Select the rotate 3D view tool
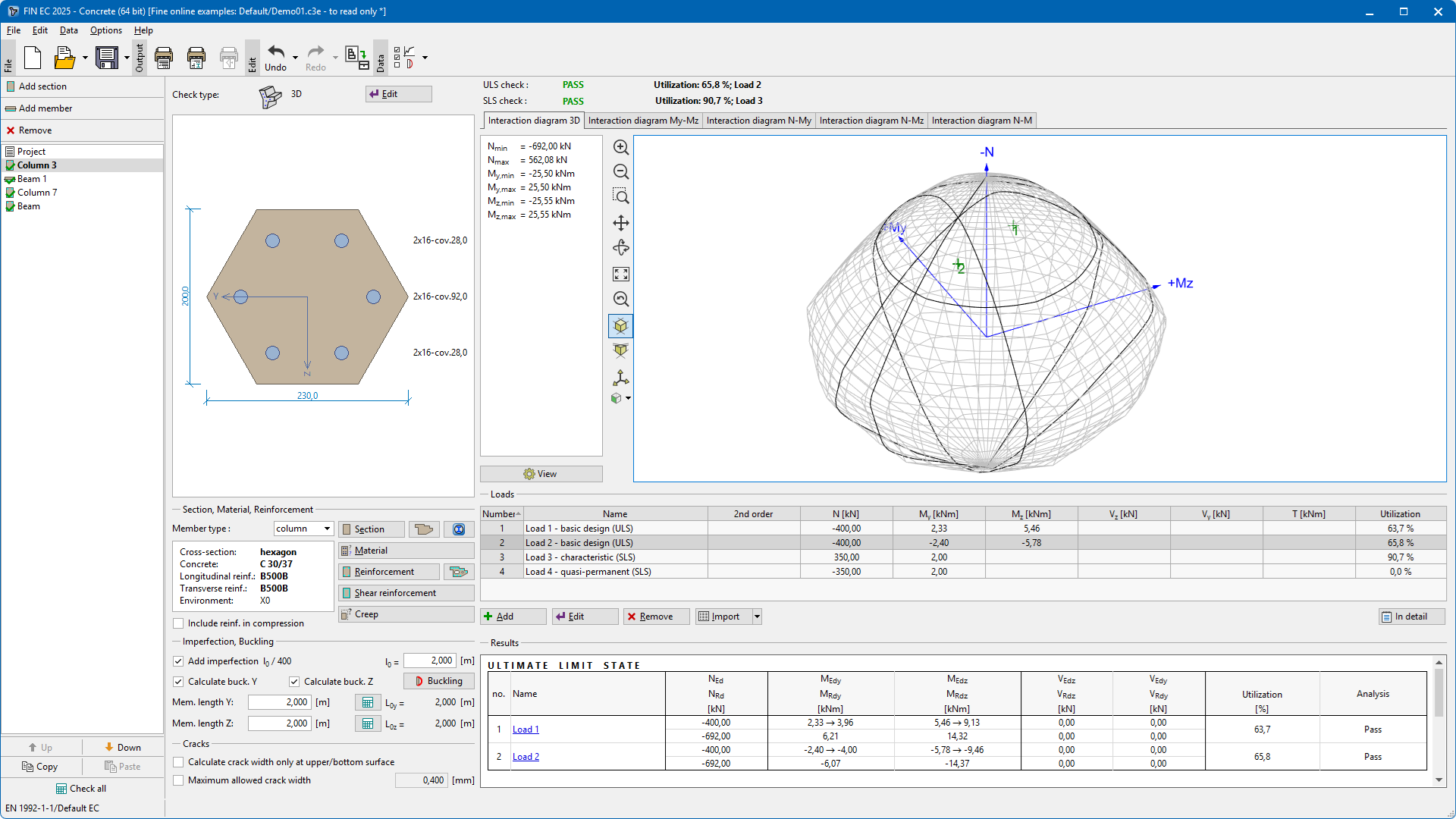 point(620,248)
